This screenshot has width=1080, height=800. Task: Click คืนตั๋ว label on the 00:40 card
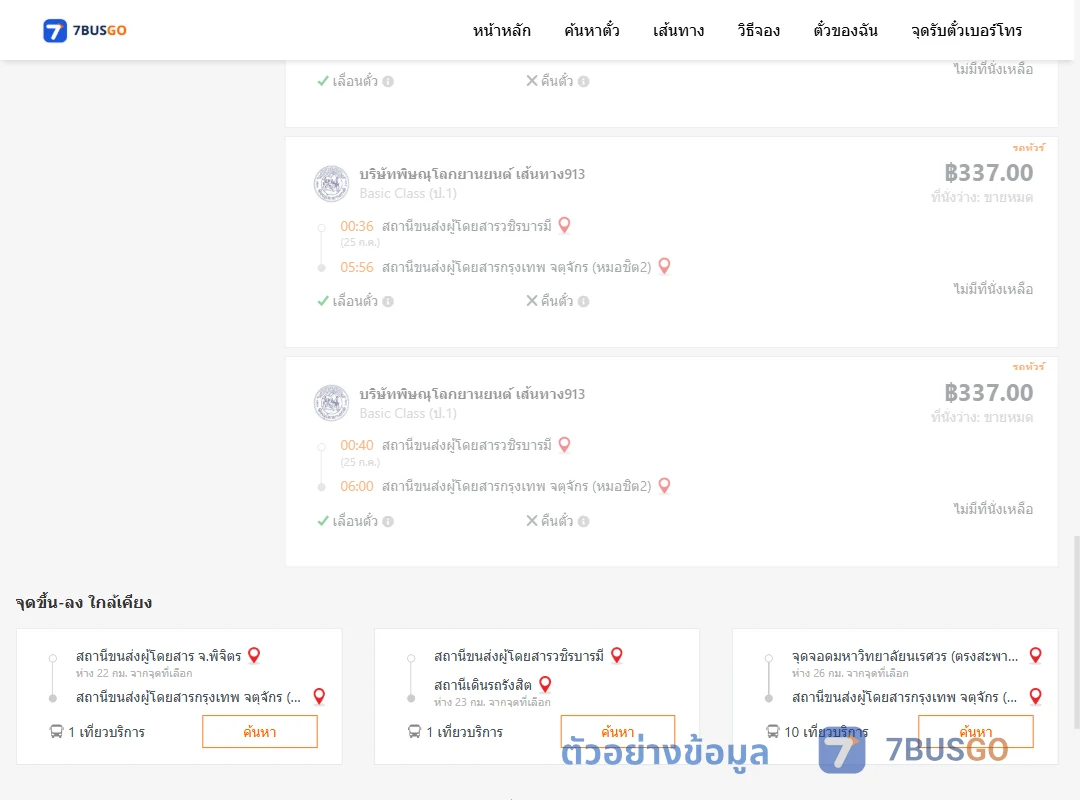pyautogui.click(x=557, y=521)
